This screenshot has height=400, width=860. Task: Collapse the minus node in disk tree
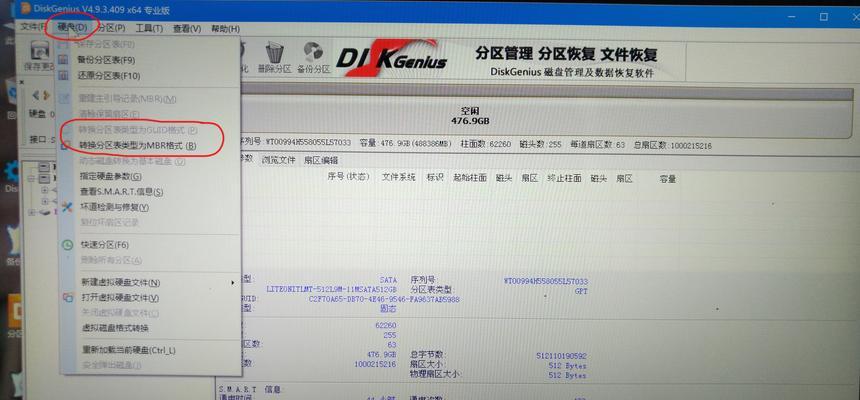click(x=33, y=179)
